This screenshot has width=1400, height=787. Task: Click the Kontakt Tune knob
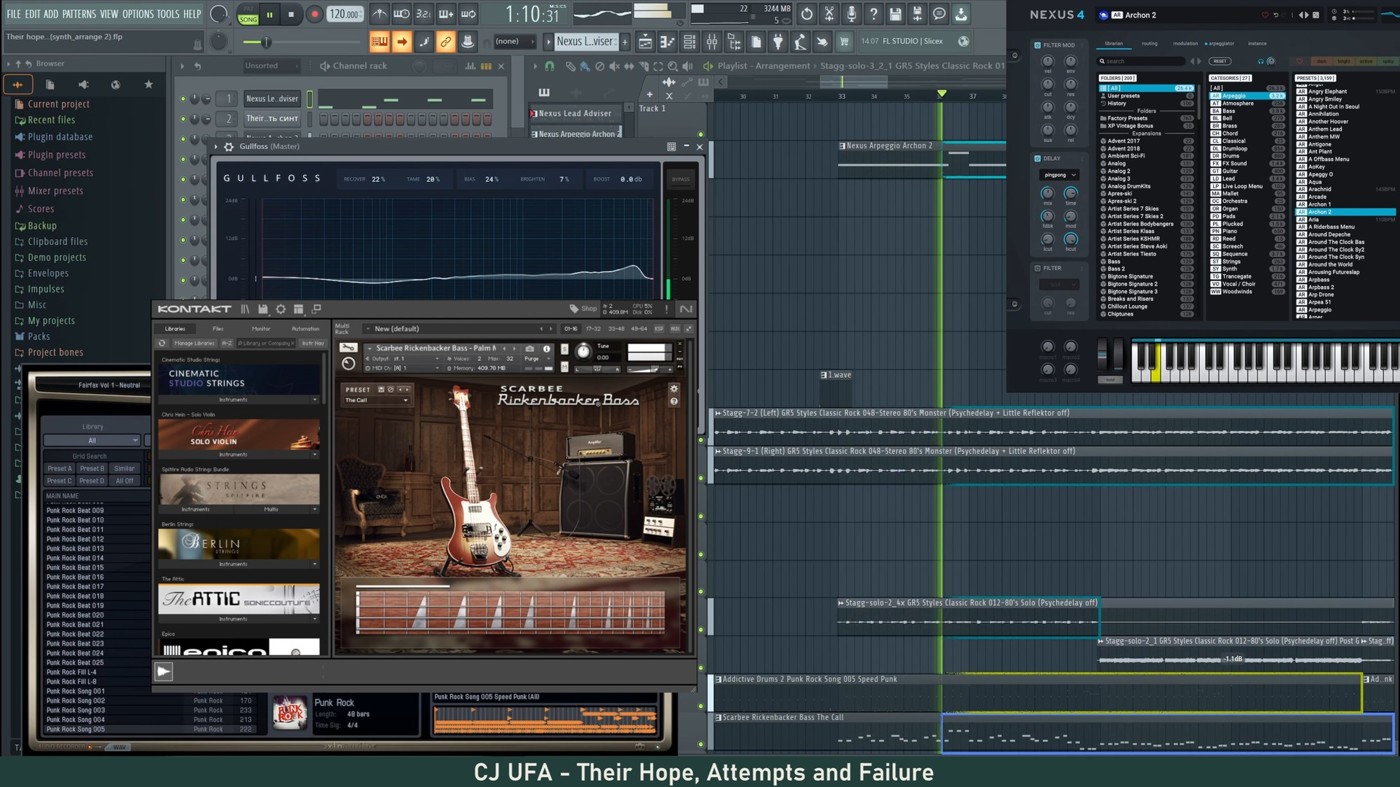coord(583,351)
